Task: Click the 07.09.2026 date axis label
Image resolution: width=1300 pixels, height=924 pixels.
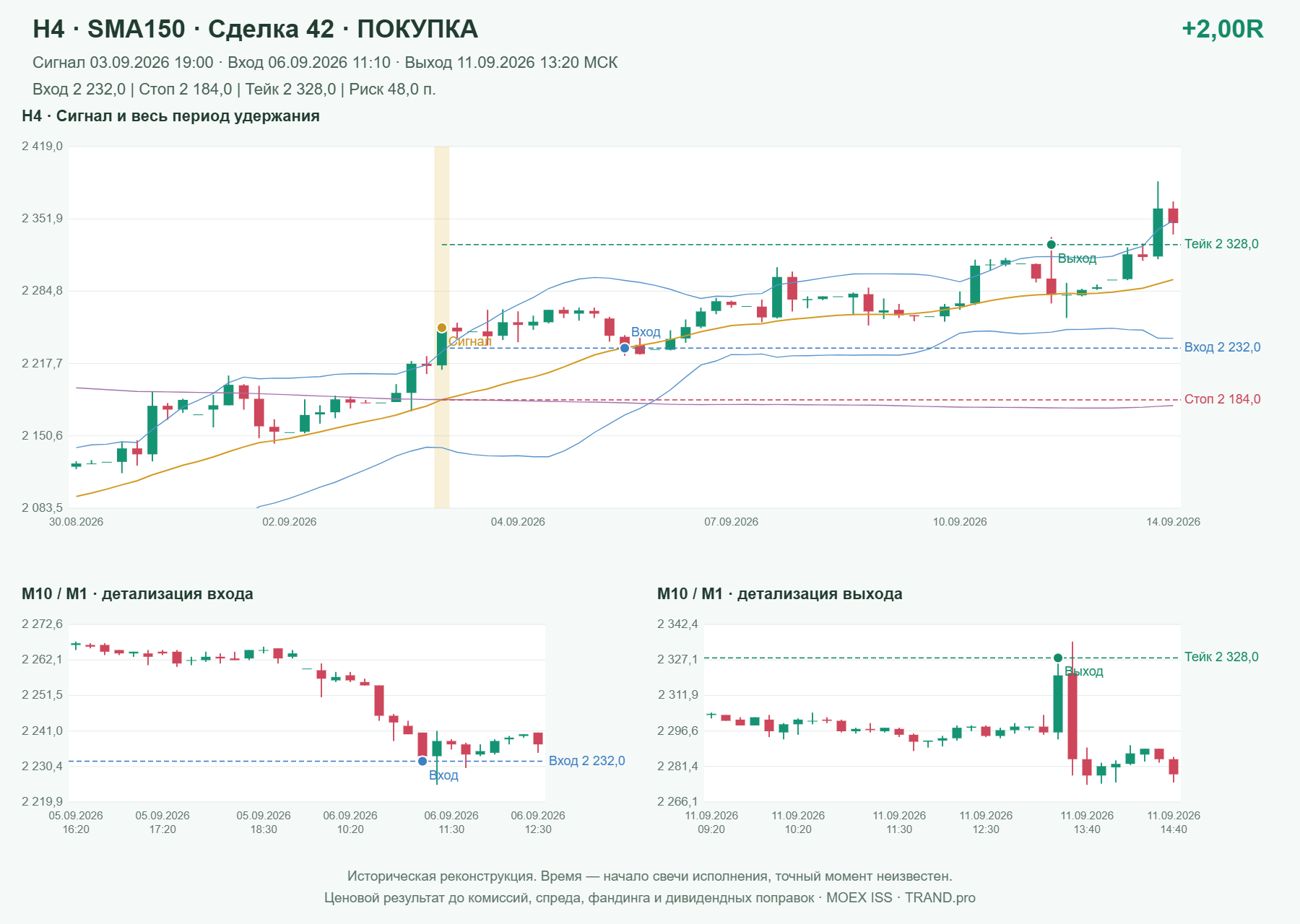Action: (x=732, y=522)
